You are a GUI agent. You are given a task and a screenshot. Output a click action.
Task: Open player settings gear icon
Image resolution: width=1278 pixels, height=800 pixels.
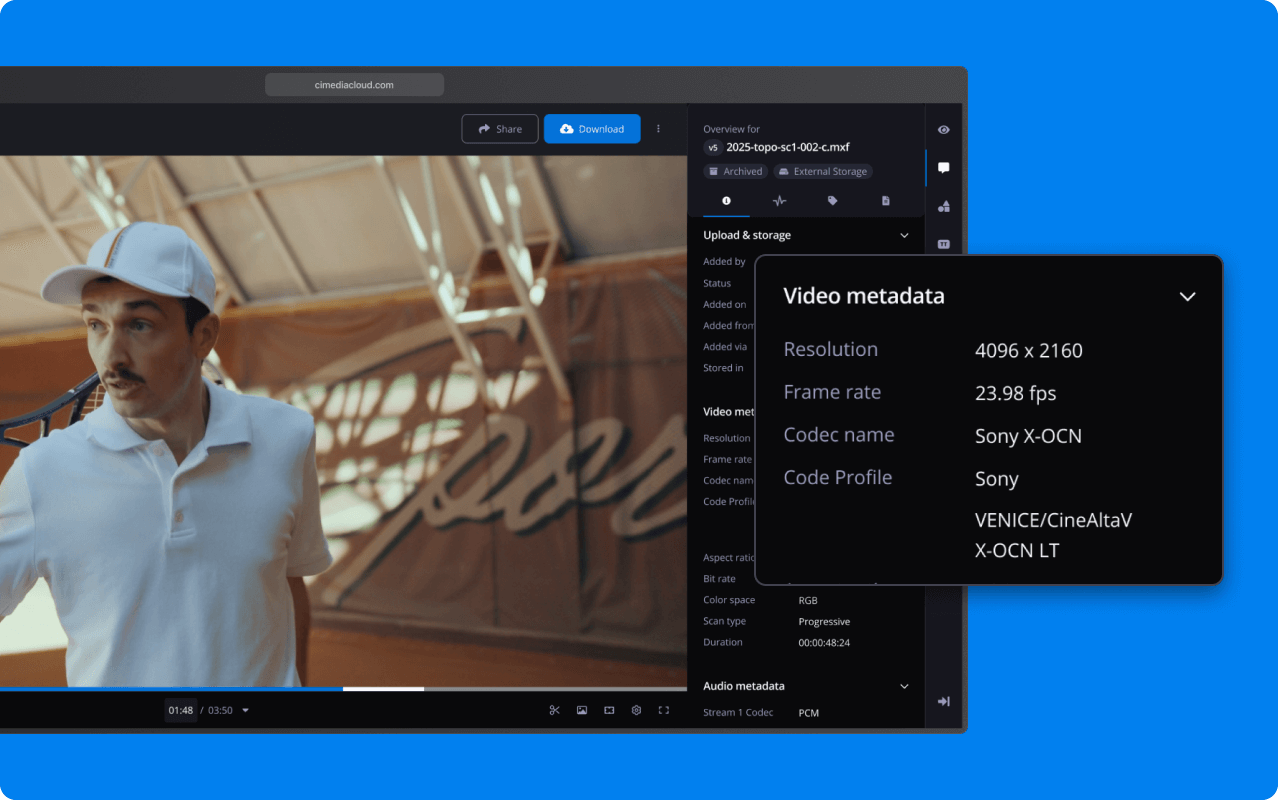(x=636, y=710)
